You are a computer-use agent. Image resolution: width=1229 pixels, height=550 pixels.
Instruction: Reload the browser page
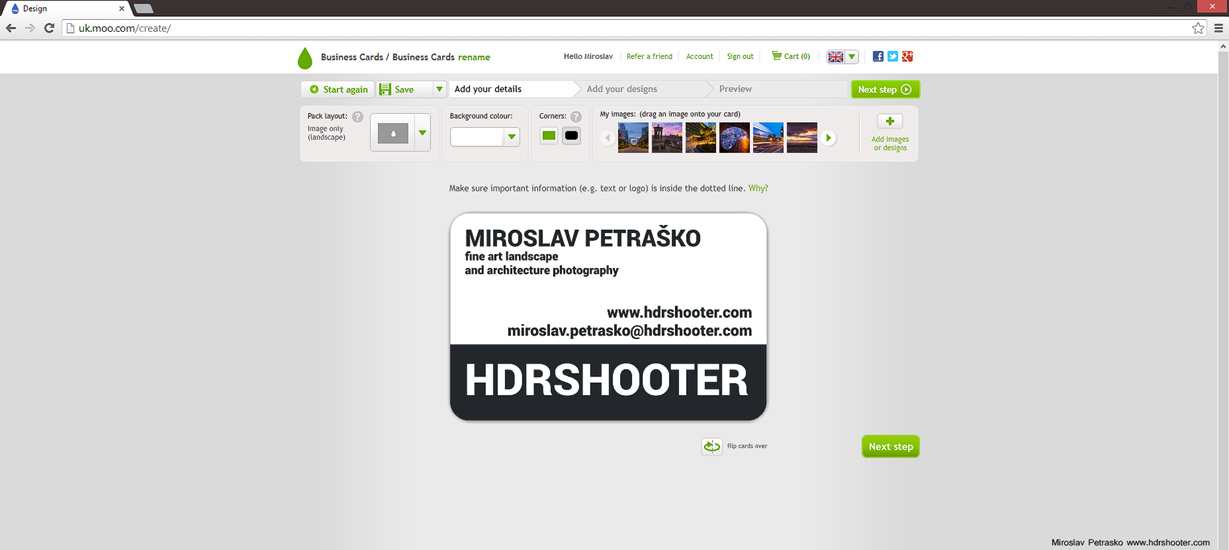[x=49, y=28]
